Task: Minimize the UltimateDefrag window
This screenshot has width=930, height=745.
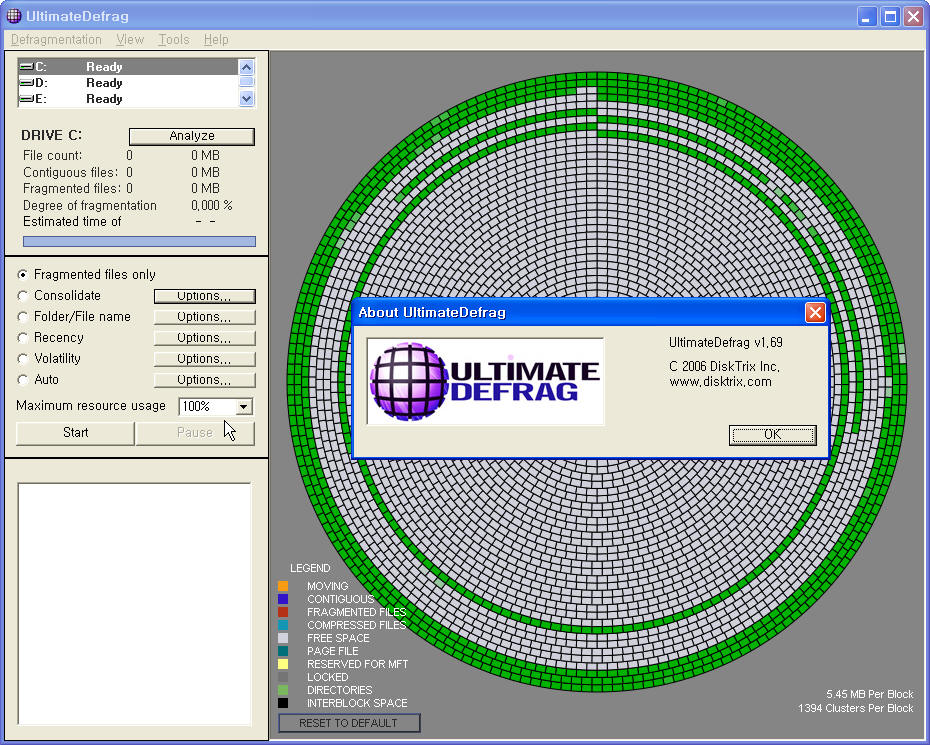Action: 867,17
